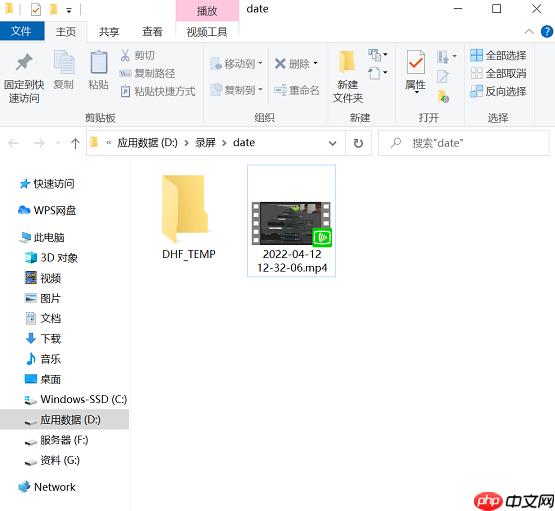The image size is (555, 511).
Task: Open recent locations dropdown arrow
Action: pyautogui.click(x=58, y=143)
